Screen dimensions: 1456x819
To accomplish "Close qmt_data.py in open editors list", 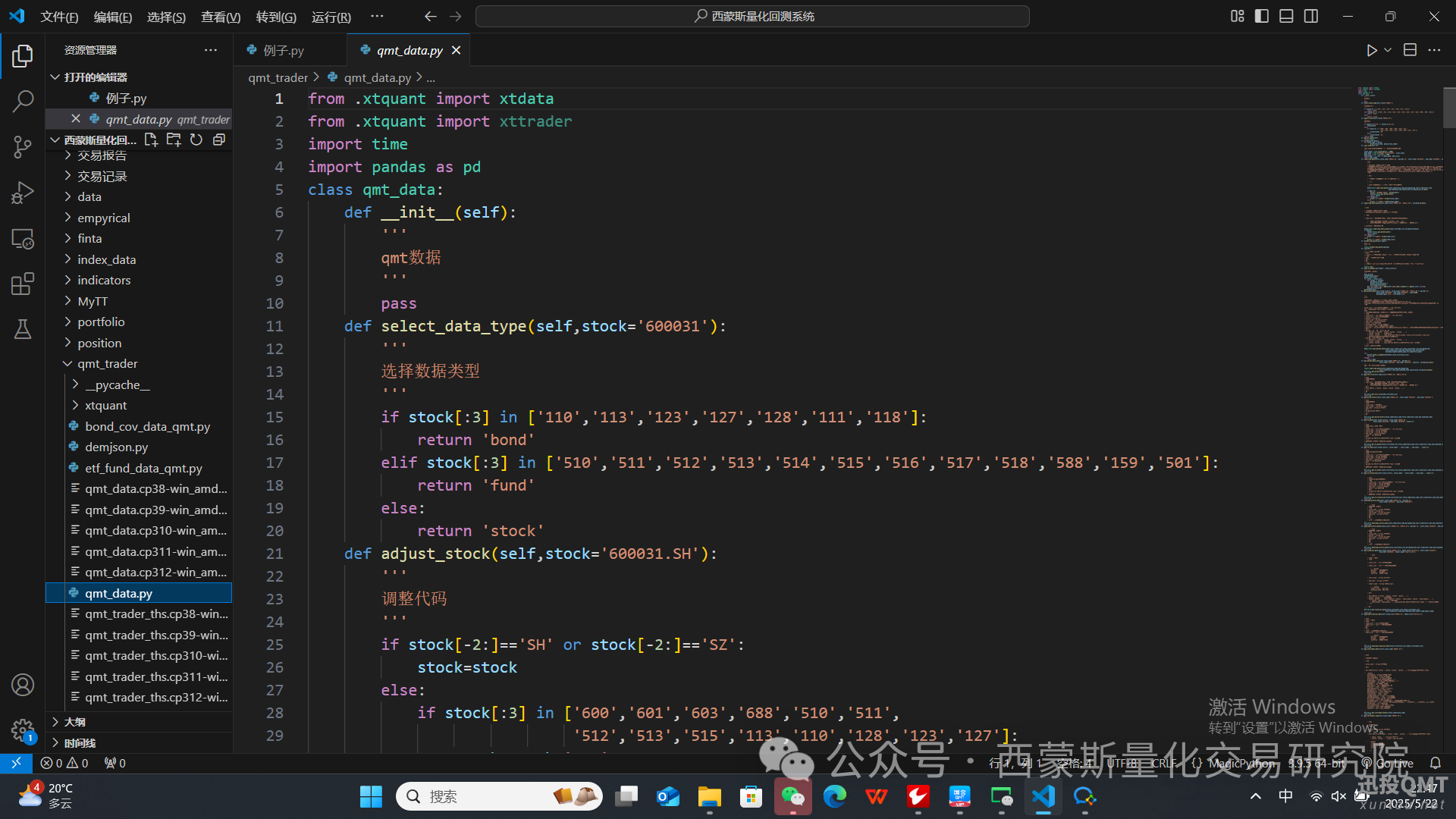I will tap(76, 119).
